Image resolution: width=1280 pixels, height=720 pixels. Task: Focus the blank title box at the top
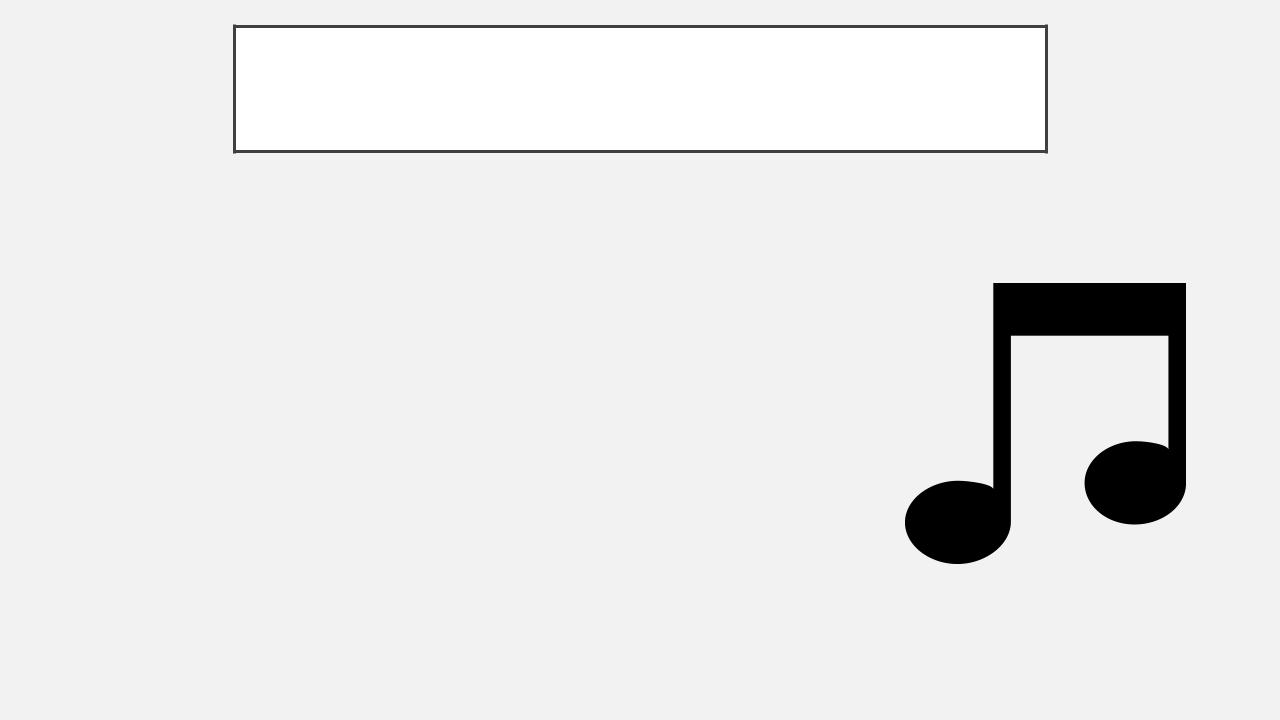(x=640, y=89)
